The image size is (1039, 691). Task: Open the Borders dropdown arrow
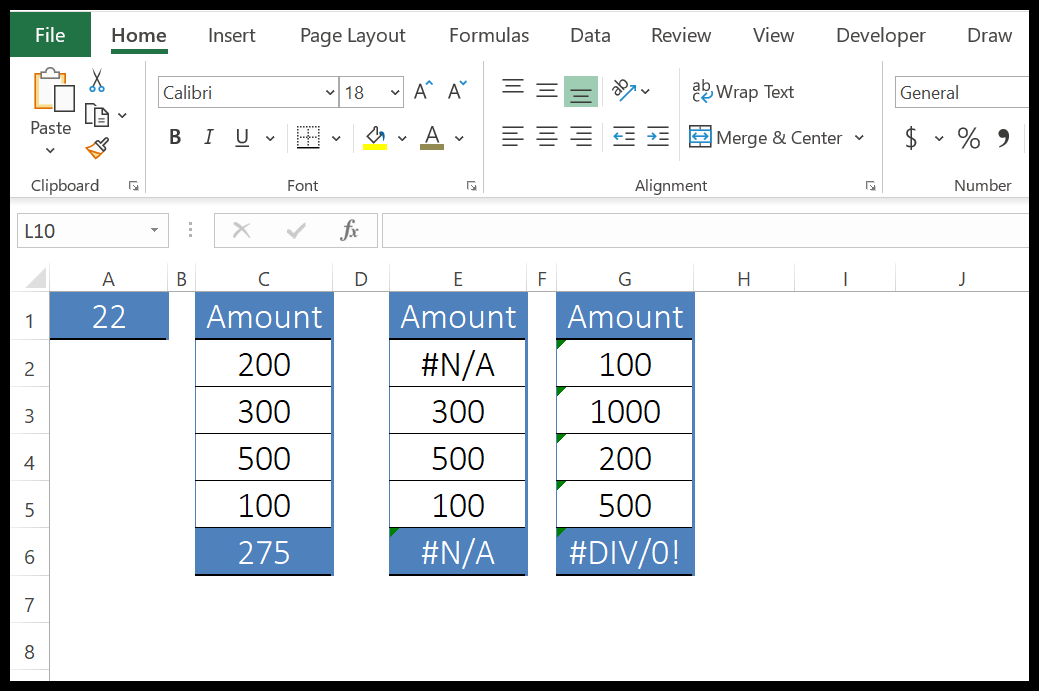pyautogui.click(x=334, y=137)
